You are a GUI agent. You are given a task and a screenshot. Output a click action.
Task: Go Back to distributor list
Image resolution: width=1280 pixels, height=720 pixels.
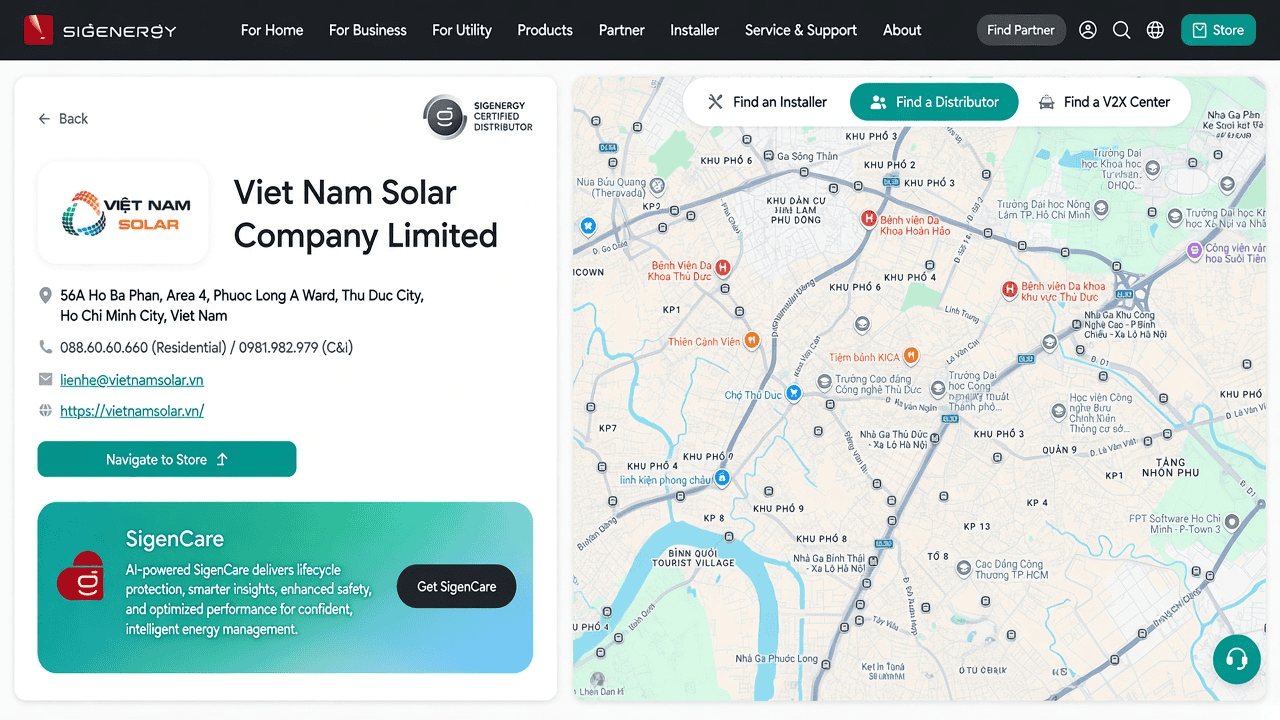pos(63,119)
